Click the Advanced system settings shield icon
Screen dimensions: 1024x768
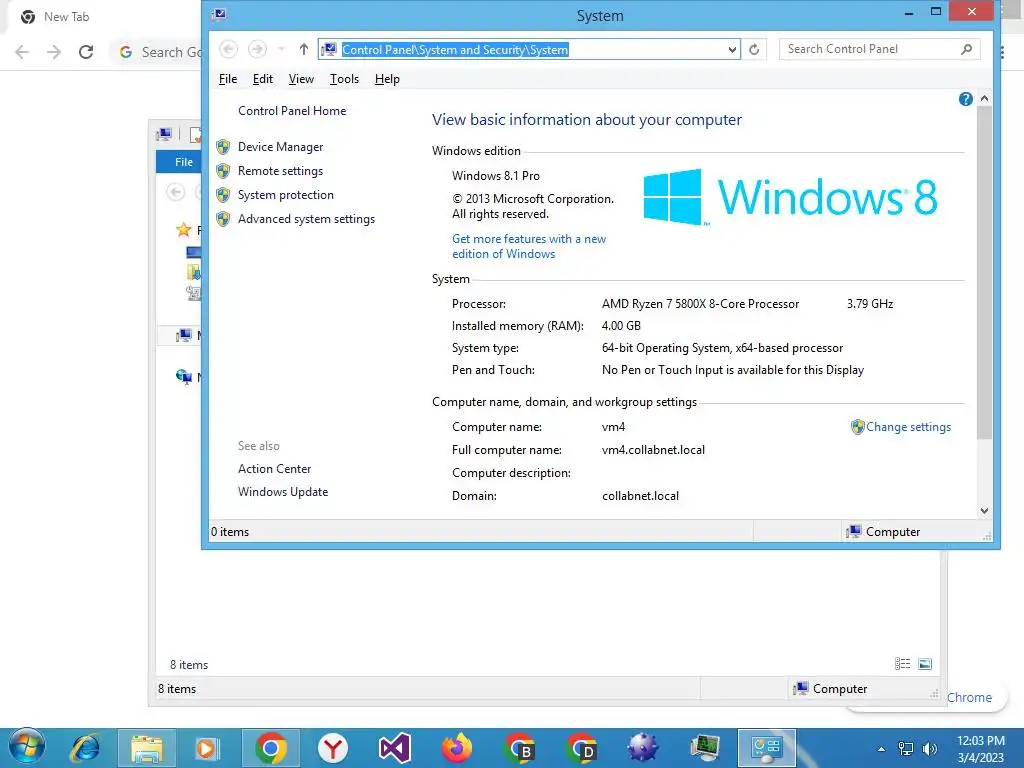(223, 219)
